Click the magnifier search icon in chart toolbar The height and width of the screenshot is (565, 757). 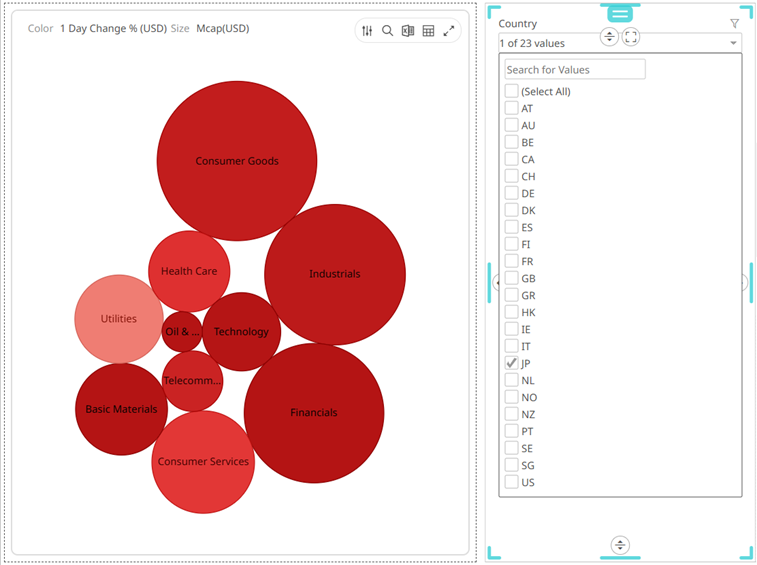click(387, 31)
